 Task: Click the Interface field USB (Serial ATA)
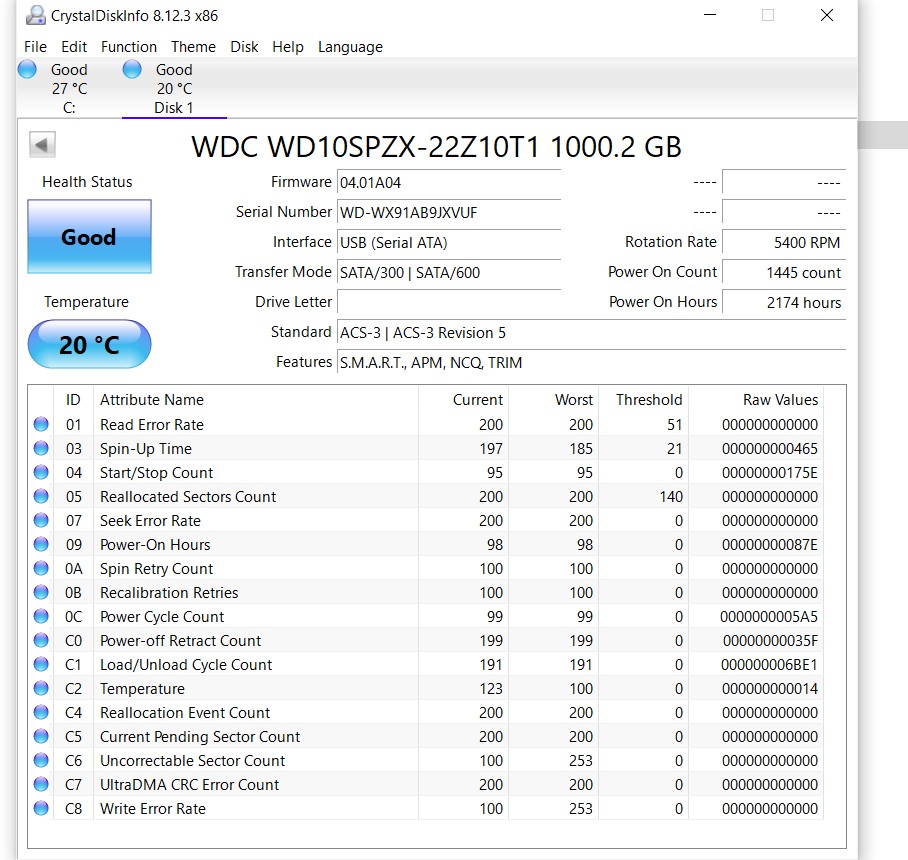(x=449, y=243)
